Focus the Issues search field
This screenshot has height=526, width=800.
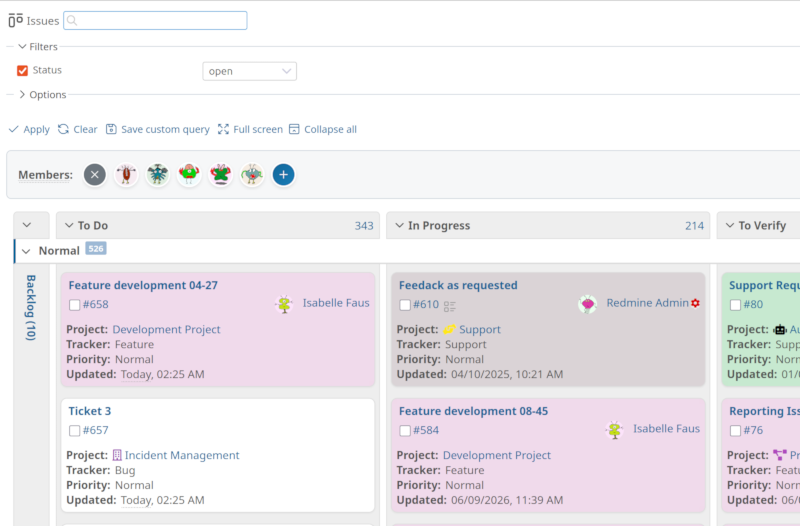point(155,20)
